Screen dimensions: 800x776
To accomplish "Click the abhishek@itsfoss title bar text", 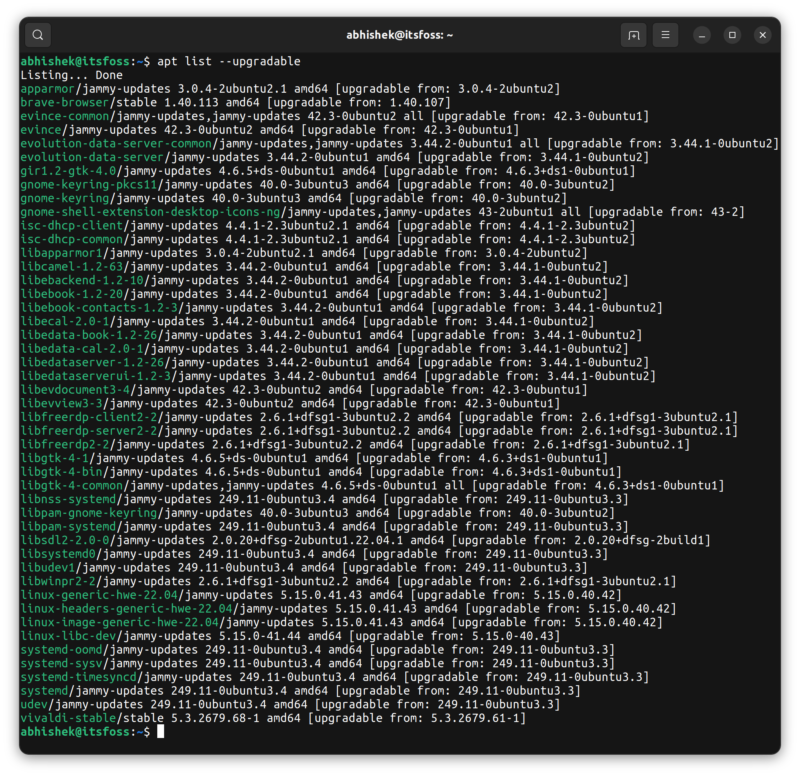I will 400,34.
